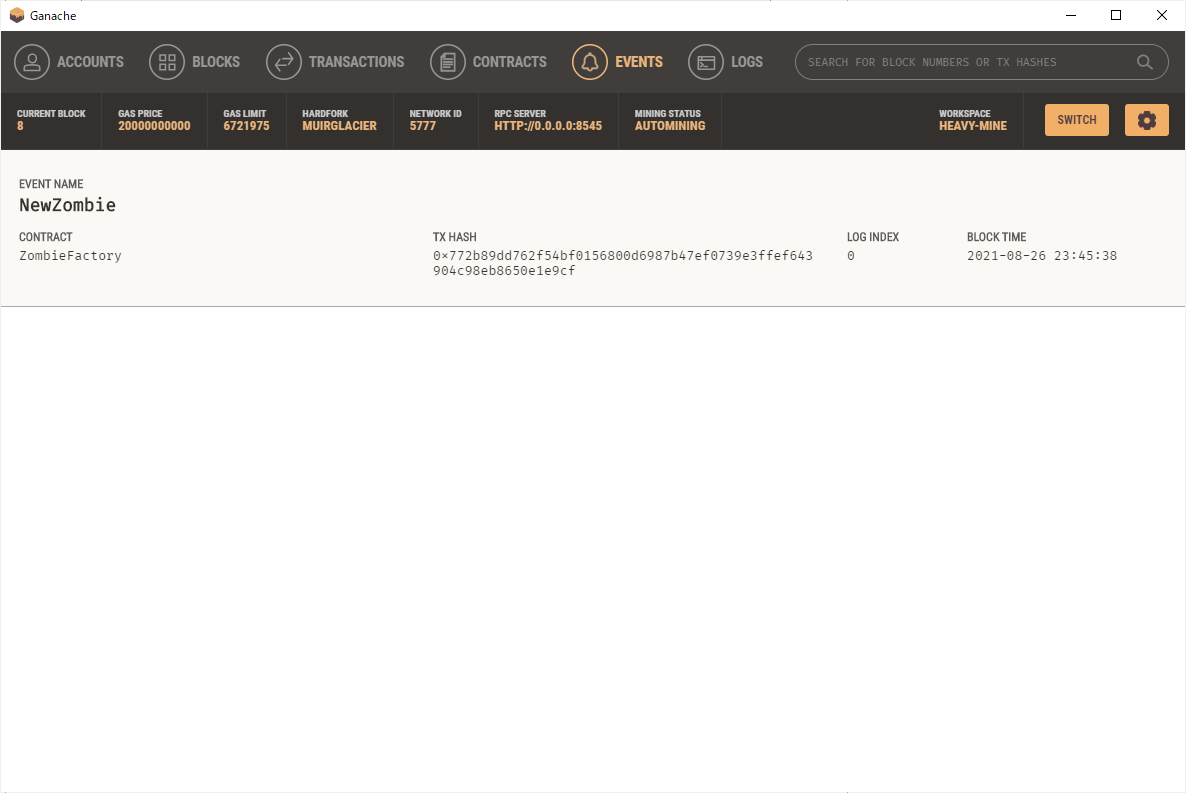Screen dimensions: 1186x793
Task: Click the ZombieFactory contract name
Action: pyautogui.click(x=70, y=256)
